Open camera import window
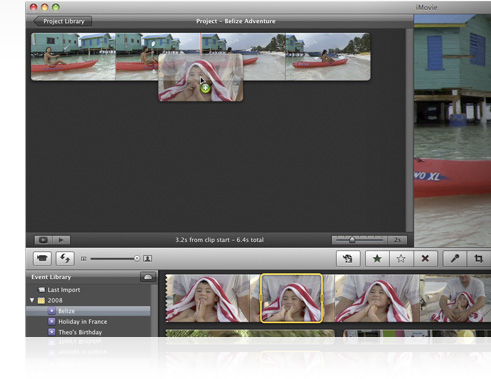Screen dimensions: 491x379 click(x=42, y=258)
